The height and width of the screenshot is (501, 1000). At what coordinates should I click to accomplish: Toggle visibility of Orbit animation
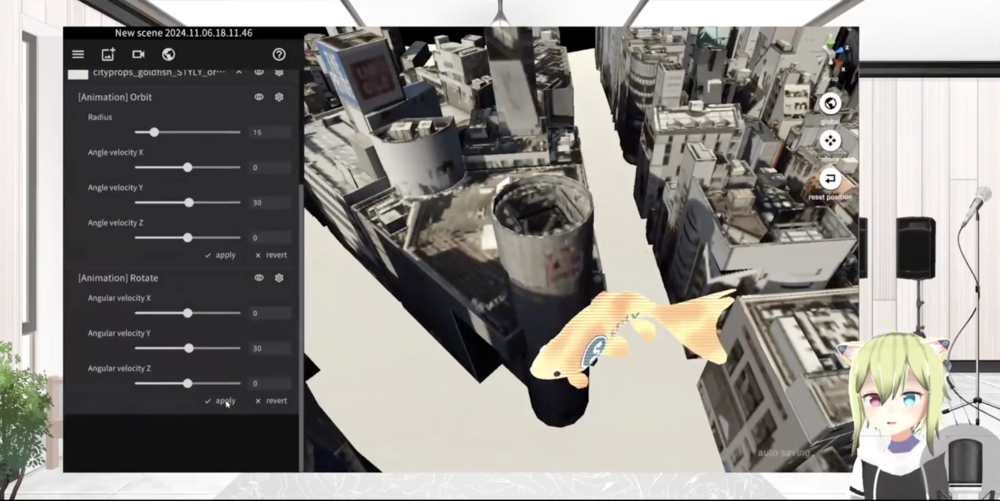tap(259, 97)
